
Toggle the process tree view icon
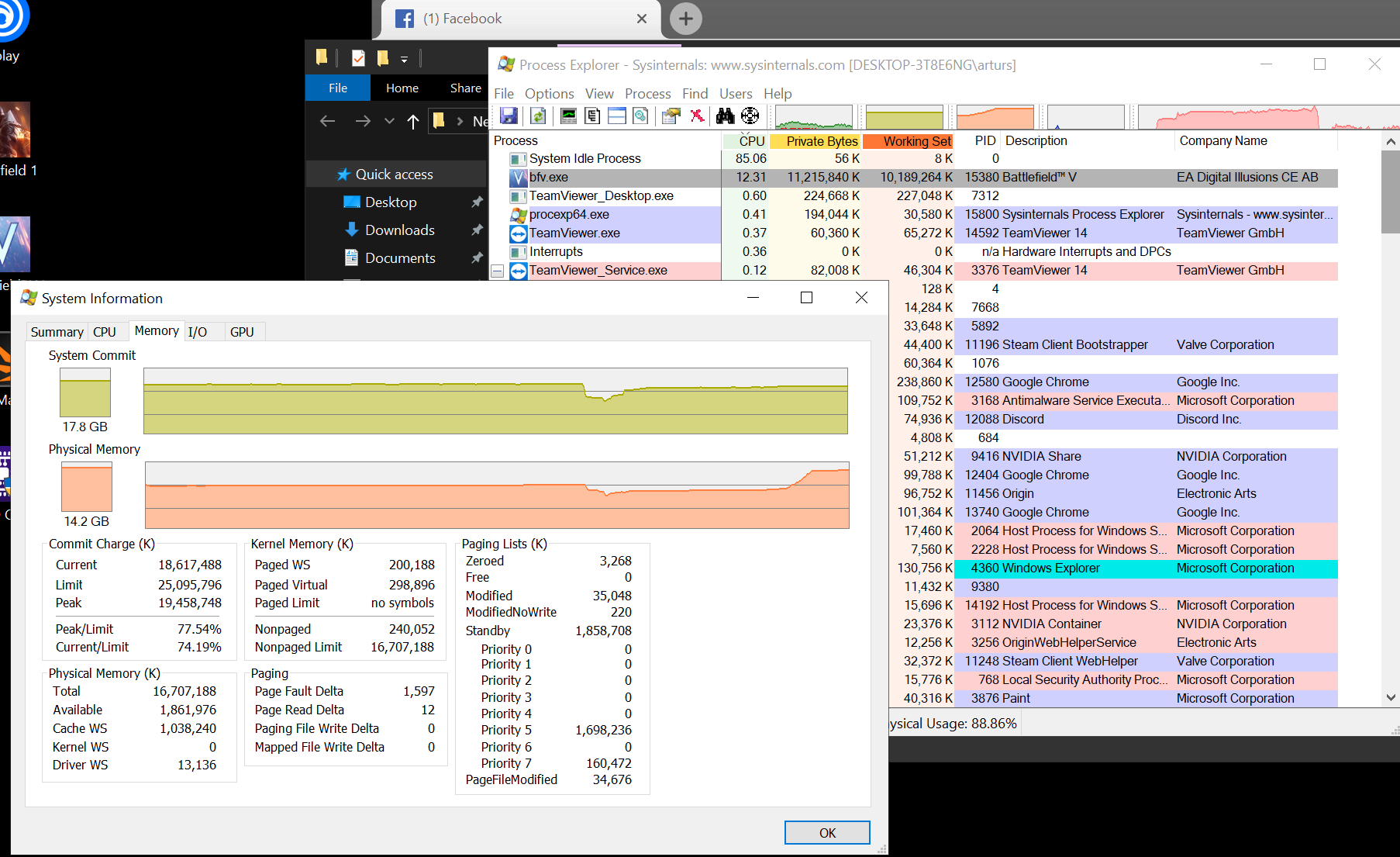click(x=593, y=116)
